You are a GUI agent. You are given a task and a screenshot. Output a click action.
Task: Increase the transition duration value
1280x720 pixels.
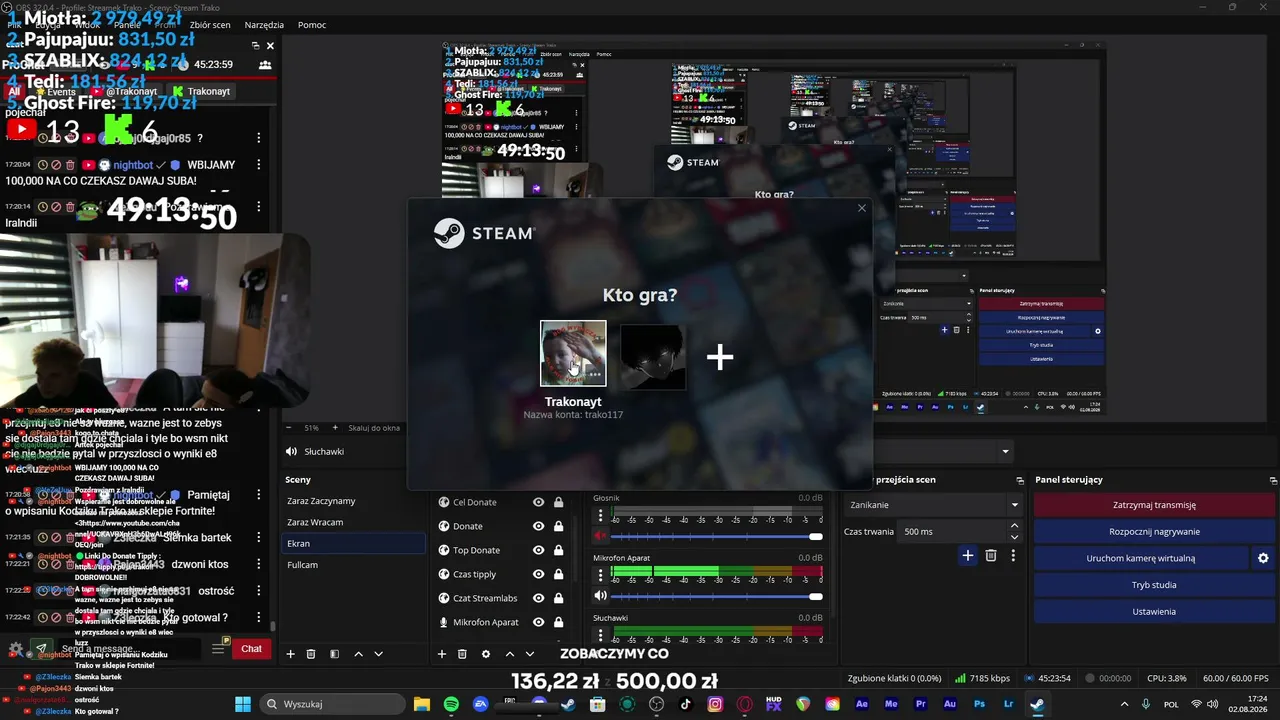tap(1015, 526)
